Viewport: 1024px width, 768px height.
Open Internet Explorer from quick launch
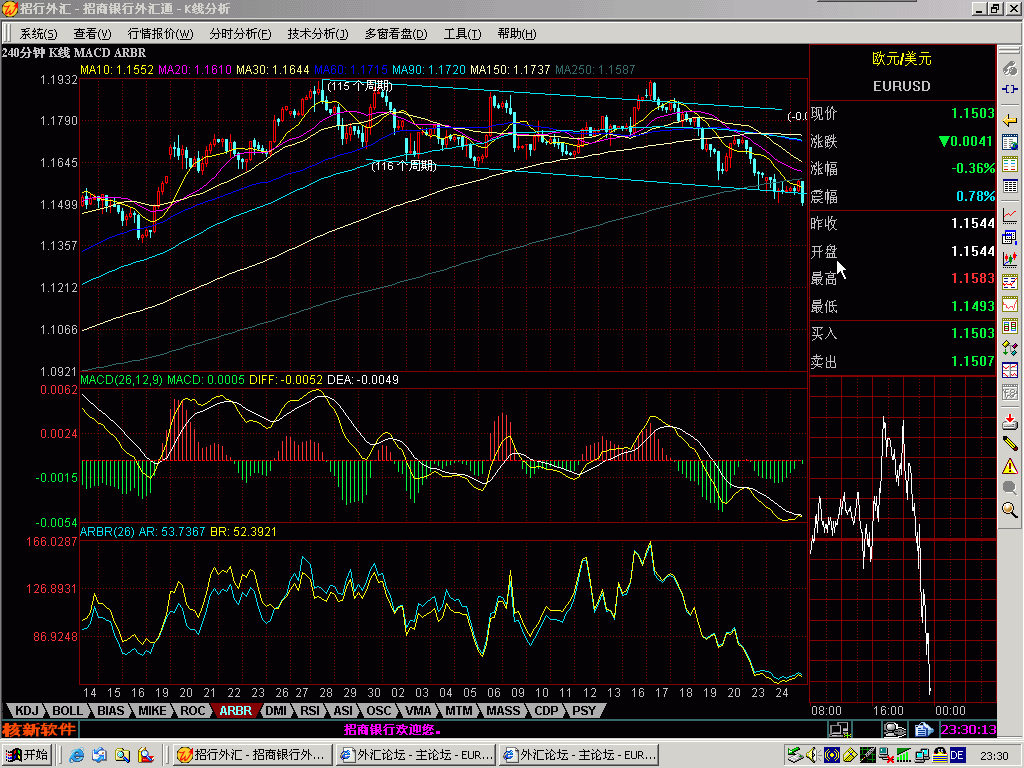(76, 756)
